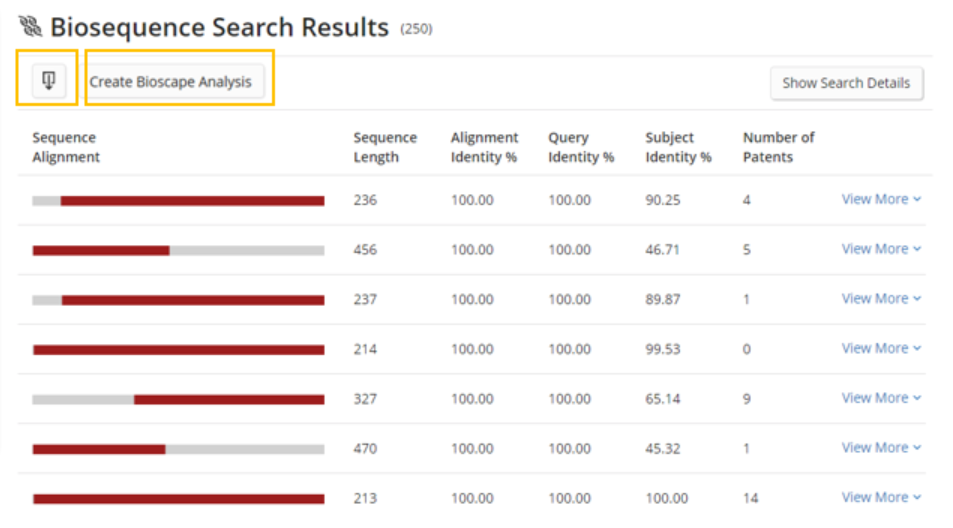The image size is (953, 528).
Task: Sort by Number of Patents header
Action: coord(778,147)
